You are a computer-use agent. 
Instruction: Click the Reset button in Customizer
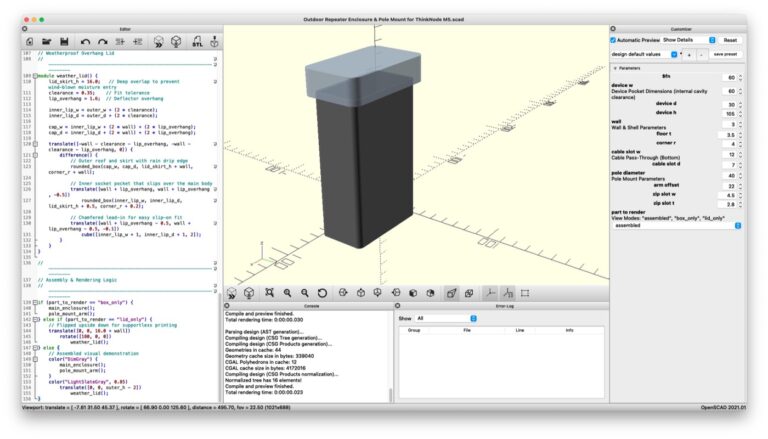(730, 40)
